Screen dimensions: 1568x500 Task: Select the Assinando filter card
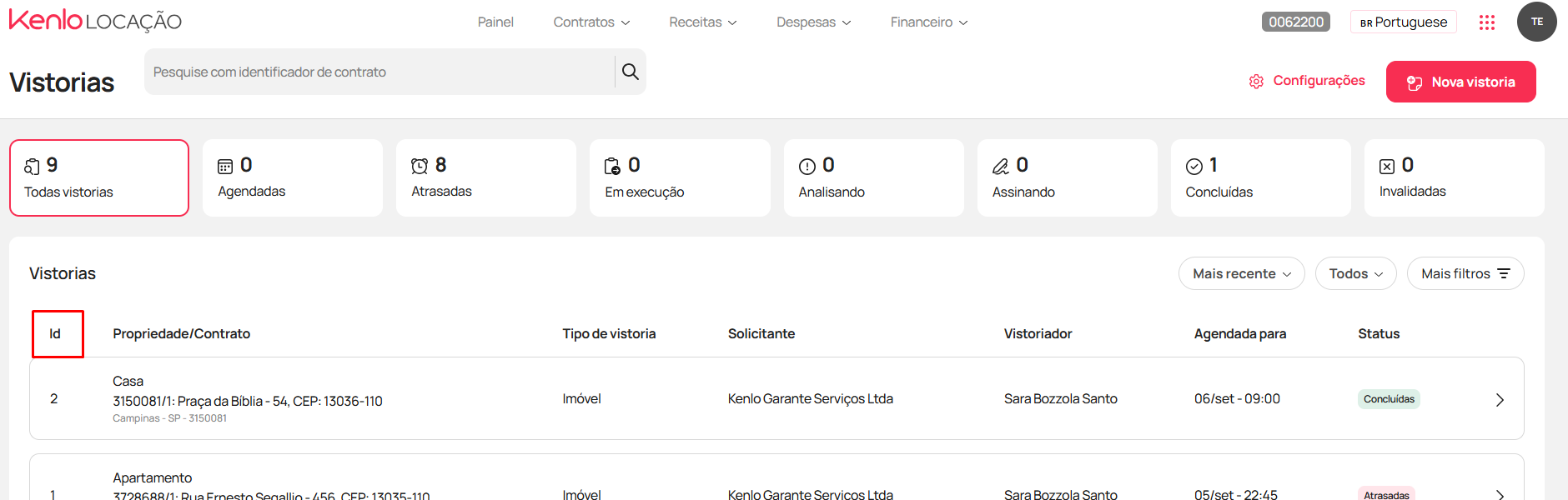1068,177
